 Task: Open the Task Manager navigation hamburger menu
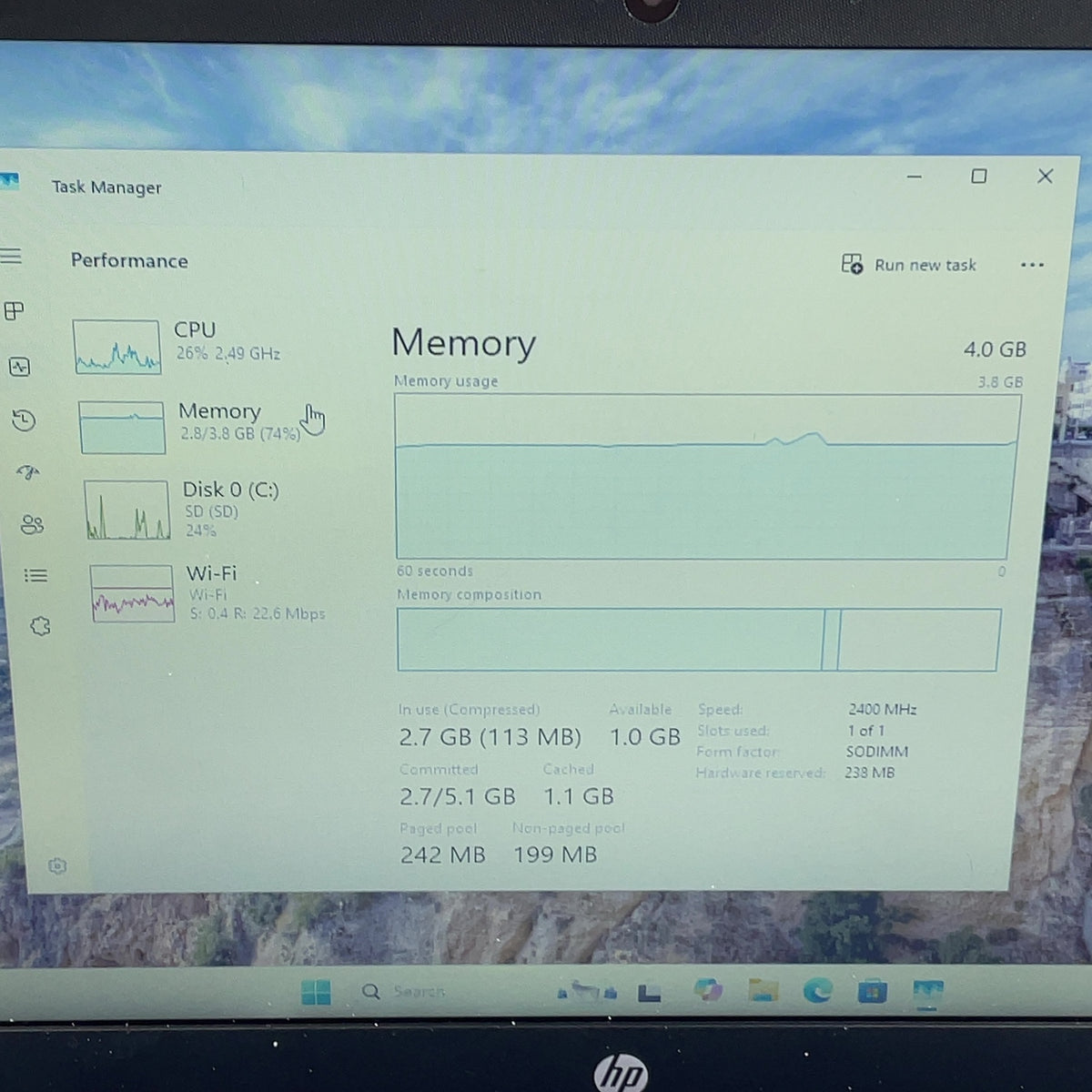[11, 256]
